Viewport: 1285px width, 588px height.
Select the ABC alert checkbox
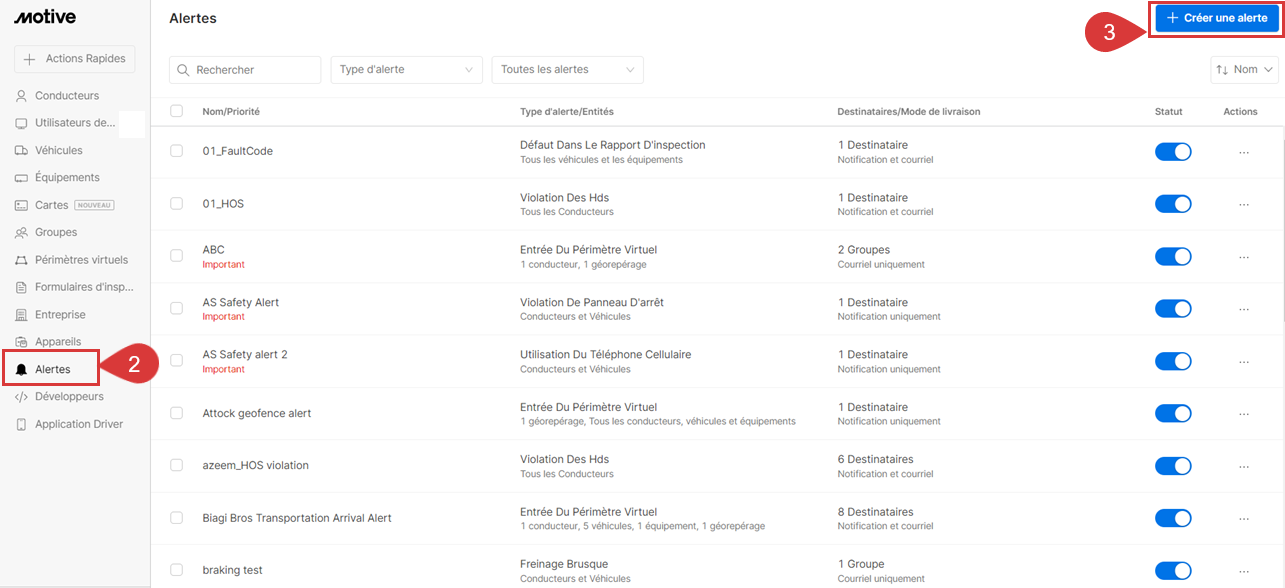point(177,256)
